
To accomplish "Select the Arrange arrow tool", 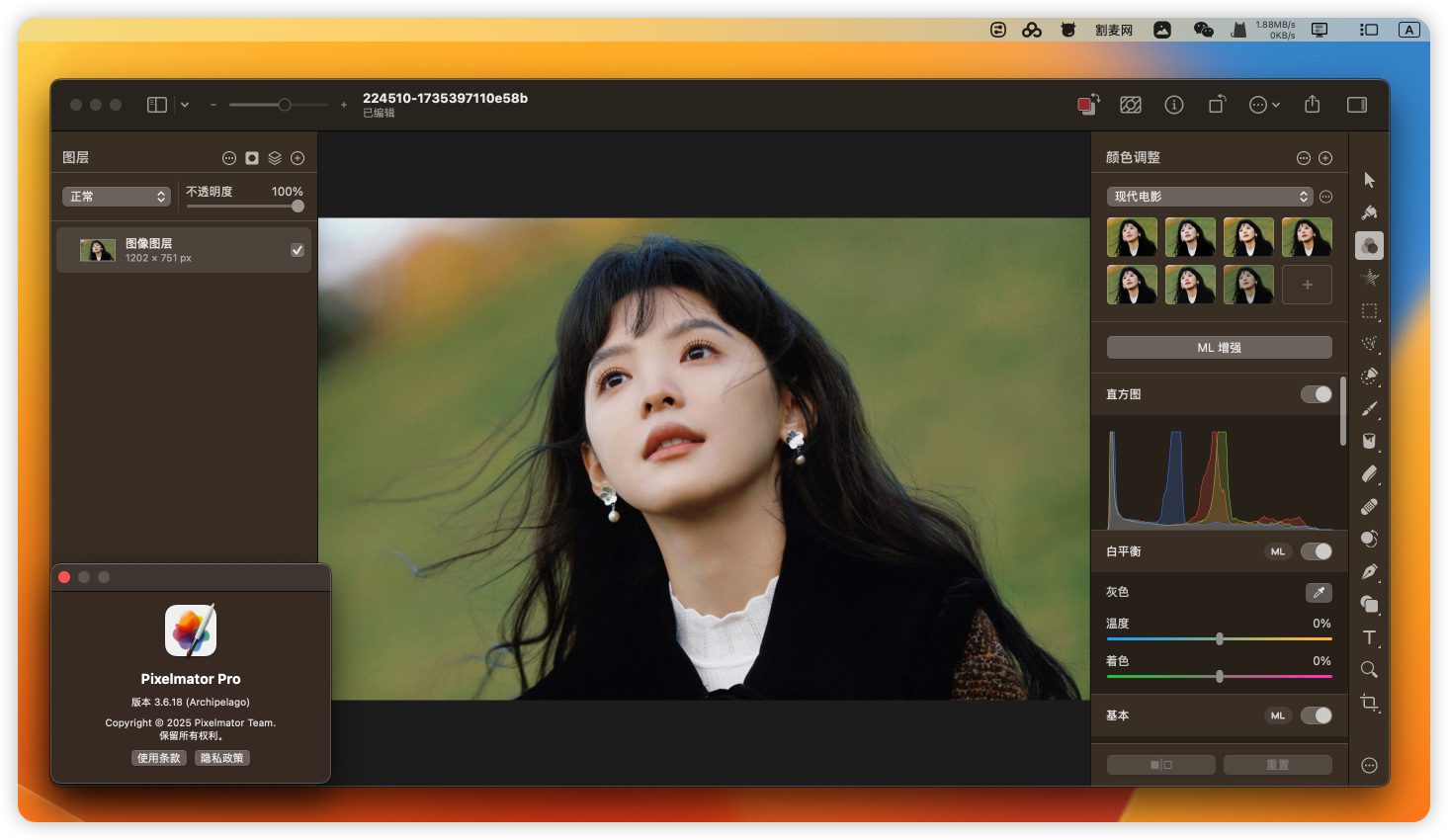I will (1369, 180).
